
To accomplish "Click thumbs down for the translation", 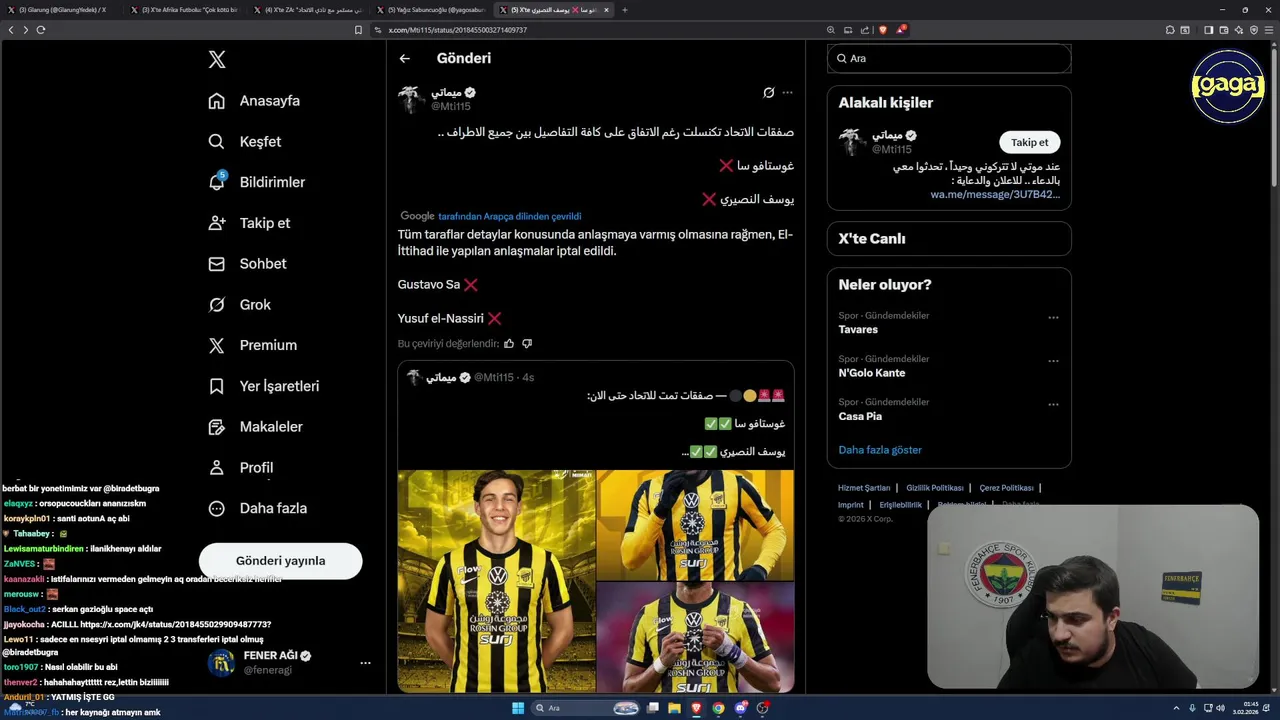I will click(527, 343).
